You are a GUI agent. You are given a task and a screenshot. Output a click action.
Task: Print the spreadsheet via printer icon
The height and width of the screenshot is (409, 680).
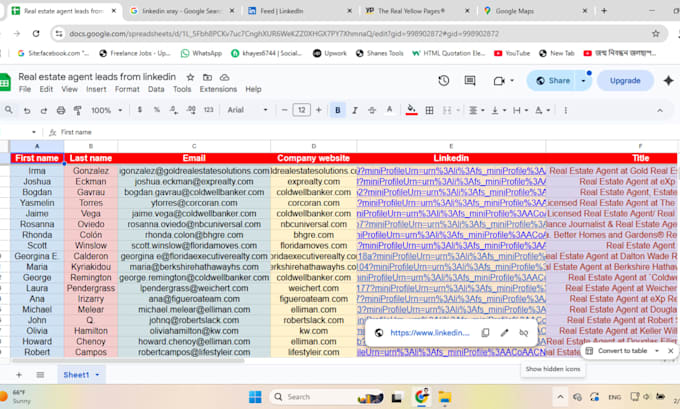tap(61, 111)
